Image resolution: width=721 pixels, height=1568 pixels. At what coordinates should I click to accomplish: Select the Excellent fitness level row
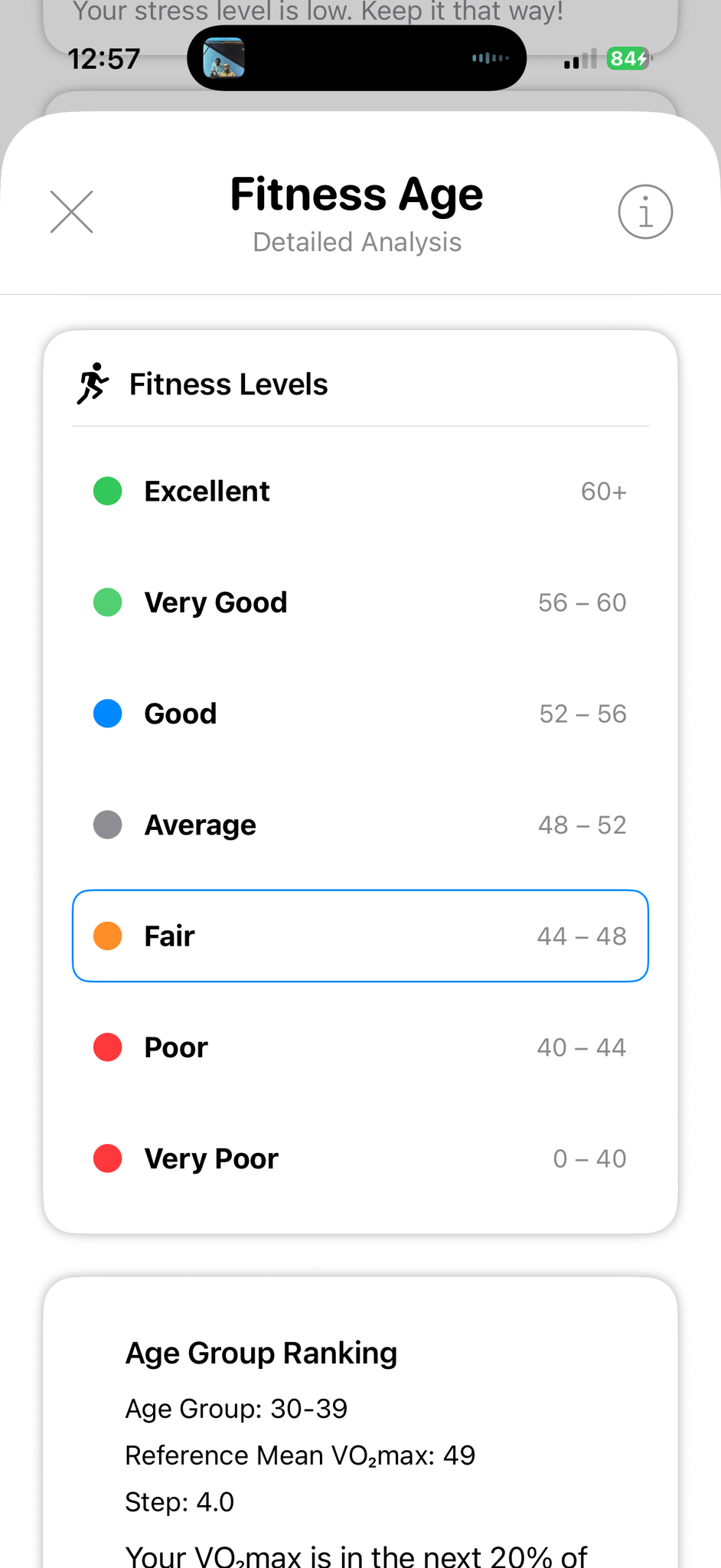360,491
